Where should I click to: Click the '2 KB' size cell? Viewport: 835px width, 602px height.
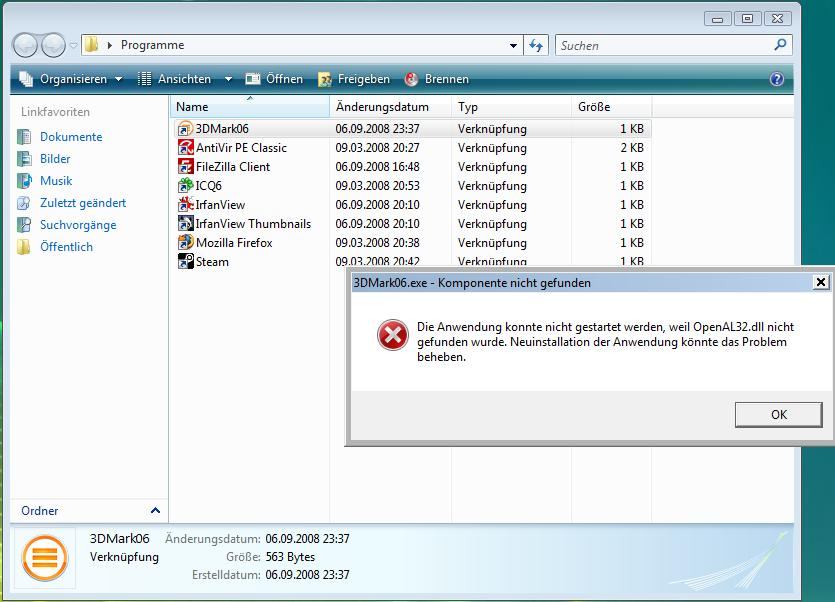632,148
